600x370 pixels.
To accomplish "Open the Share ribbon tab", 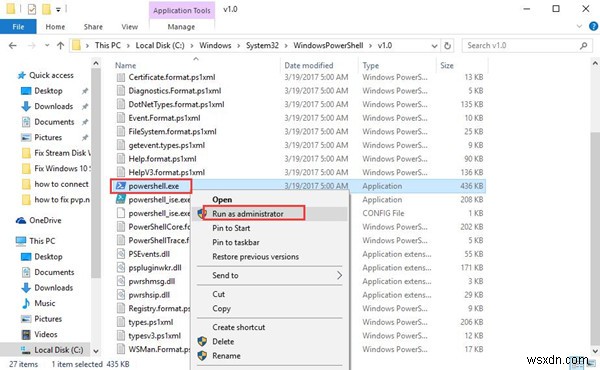I will (x=93, y=27).
